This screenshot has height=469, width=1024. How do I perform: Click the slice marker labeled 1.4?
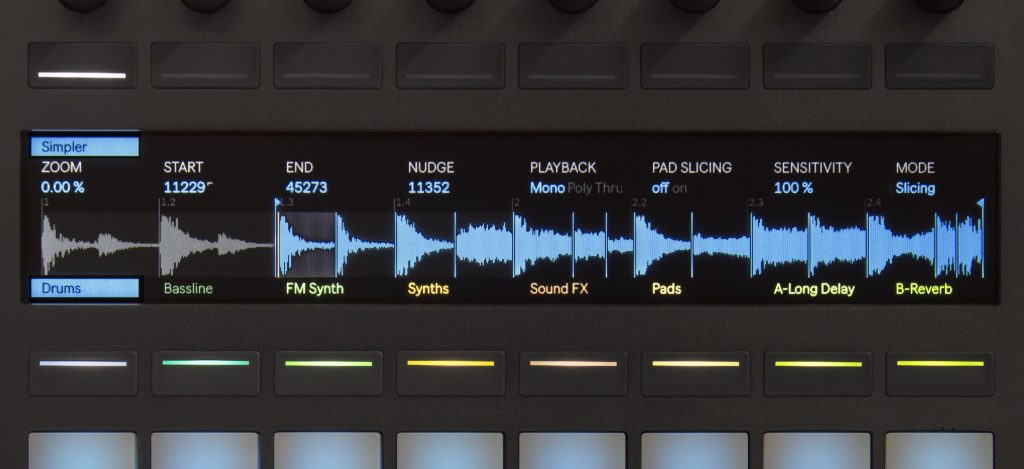(403, 203)
